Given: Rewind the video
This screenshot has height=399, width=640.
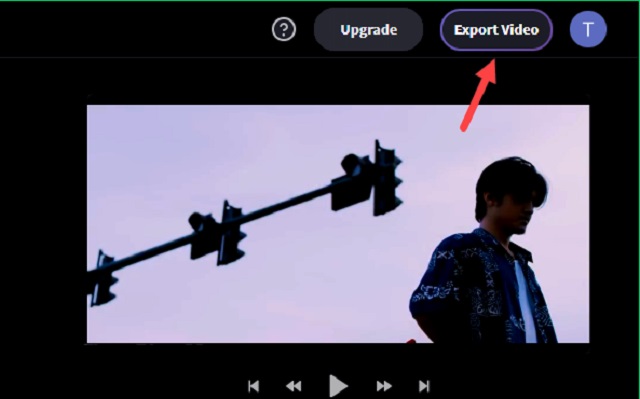Looking at the screenshot, I should 293,386.
